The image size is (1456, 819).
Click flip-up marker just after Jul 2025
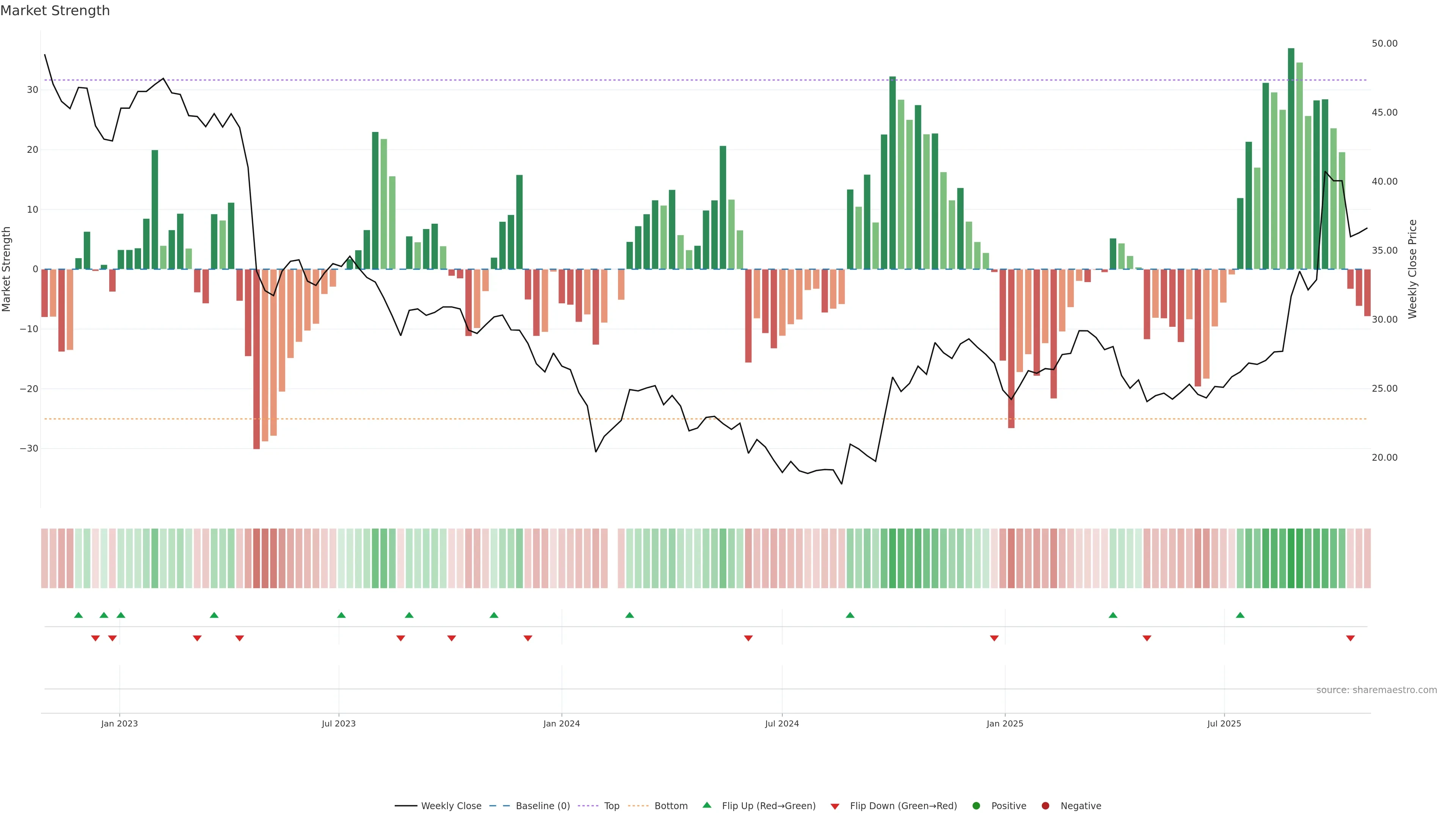point(1240,615)
